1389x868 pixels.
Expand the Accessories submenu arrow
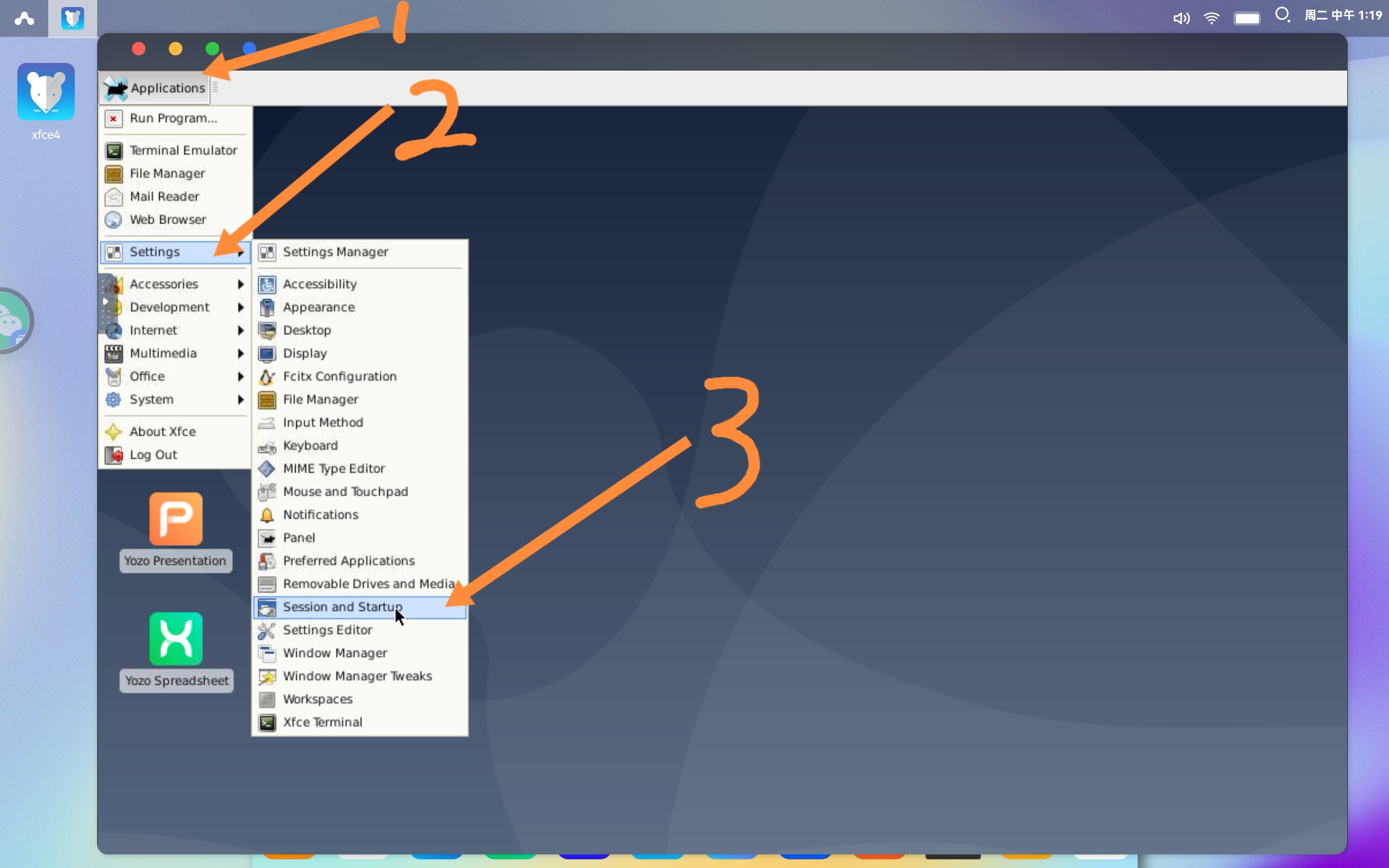[240, 284]
